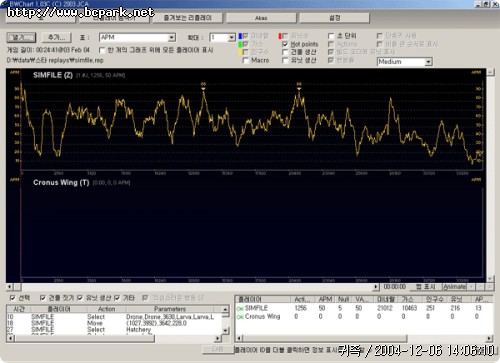The image size is (500, 363).
Task: Toggle the 가스 checkbox
Action: click(x=246, y=44)
